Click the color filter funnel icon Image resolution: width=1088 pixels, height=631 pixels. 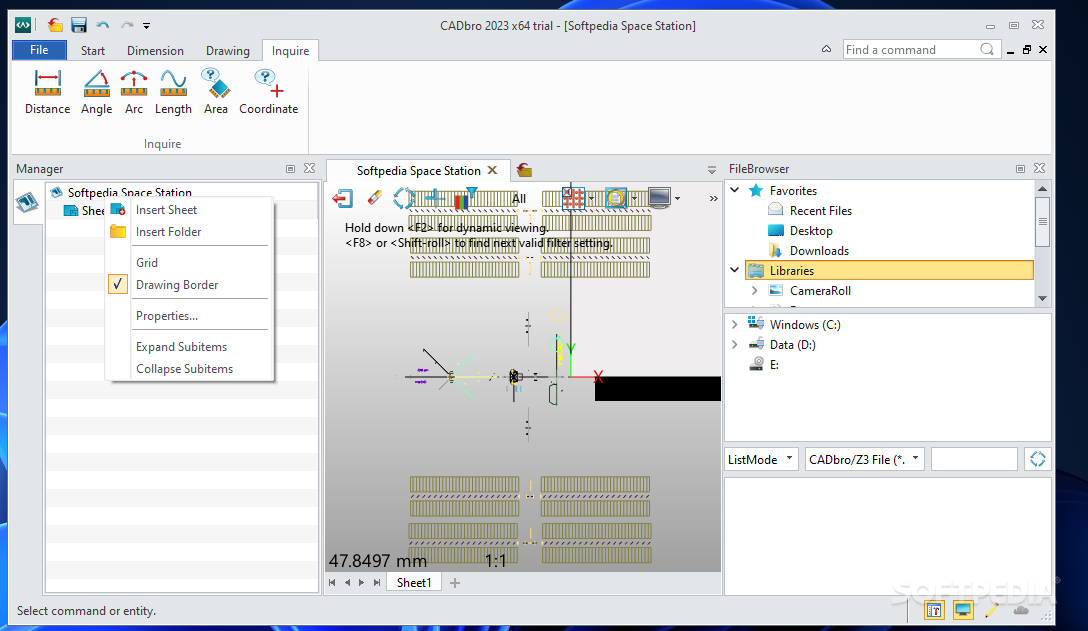(x=465, y=198)
